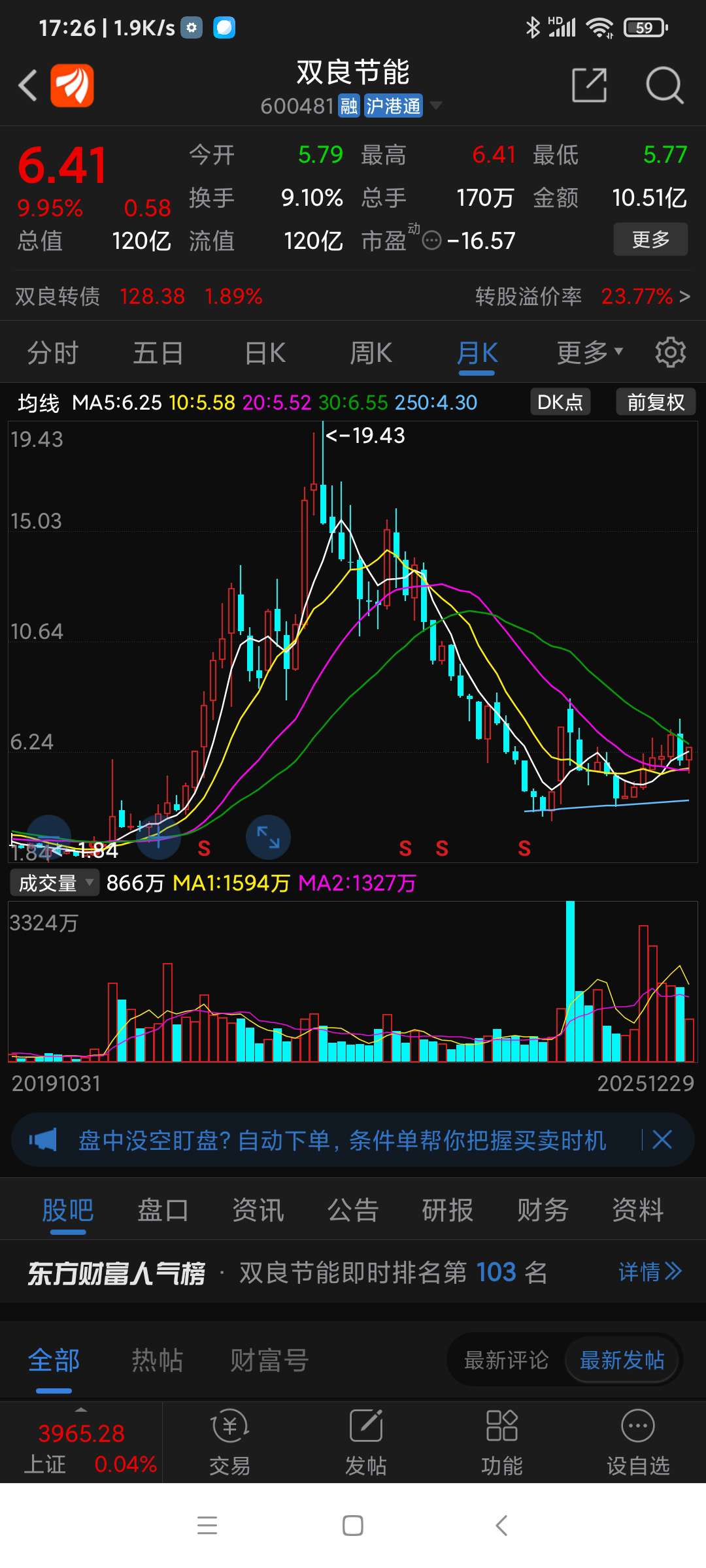Open the 成交量 indicator dropdown
Screen dimensions: 706x1568
(x=54, y=883)
